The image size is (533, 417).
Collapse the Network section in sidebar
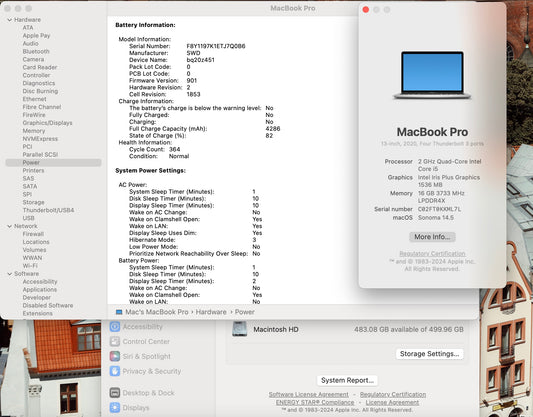(10, 226)
